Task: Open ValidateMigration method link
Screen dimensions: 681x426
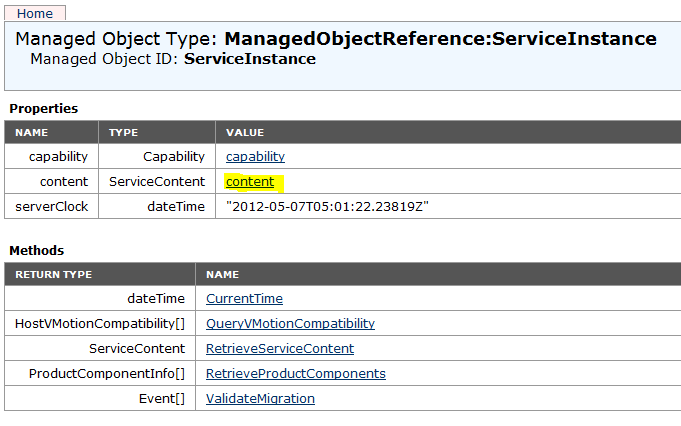Action: 261,399
